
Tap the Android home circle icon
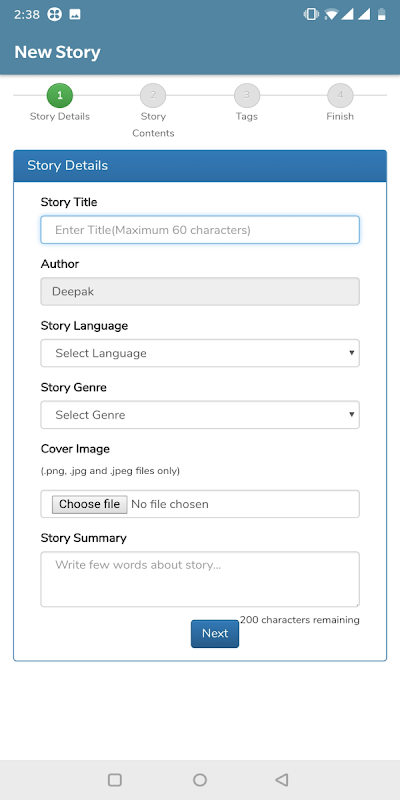tap(200, 780)
